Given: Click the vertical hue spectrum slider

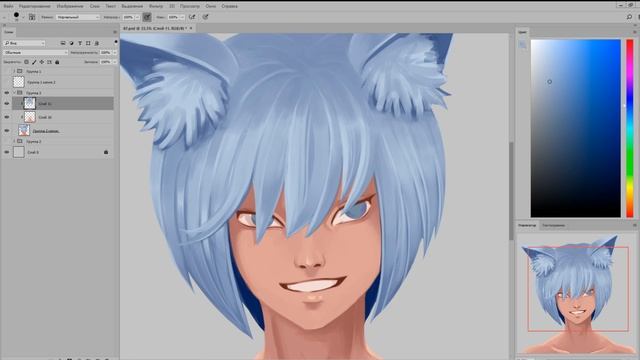Looking at the screenshot, I should pos(630,128).
